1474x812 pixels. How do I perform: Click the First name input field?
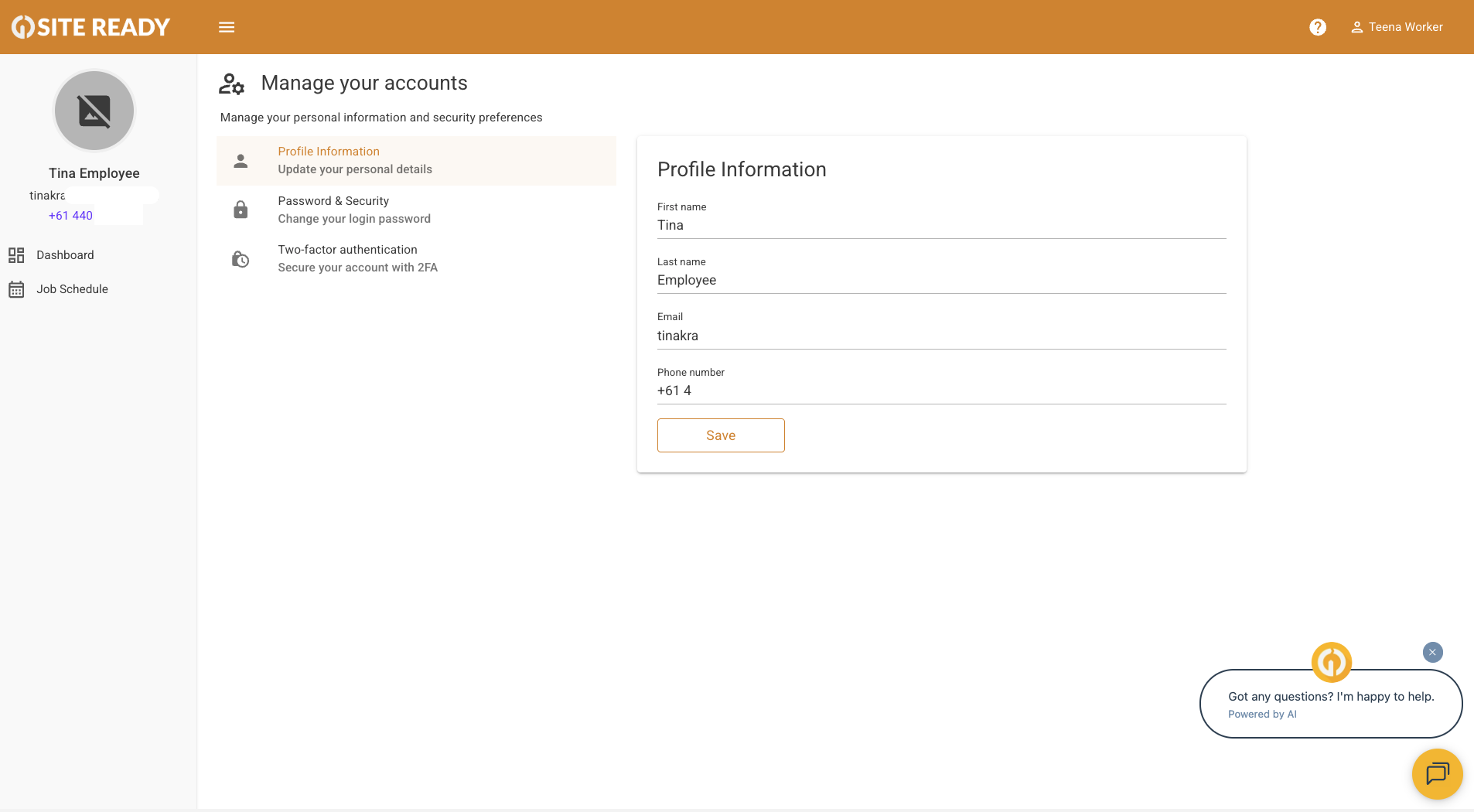pos(941,225)
